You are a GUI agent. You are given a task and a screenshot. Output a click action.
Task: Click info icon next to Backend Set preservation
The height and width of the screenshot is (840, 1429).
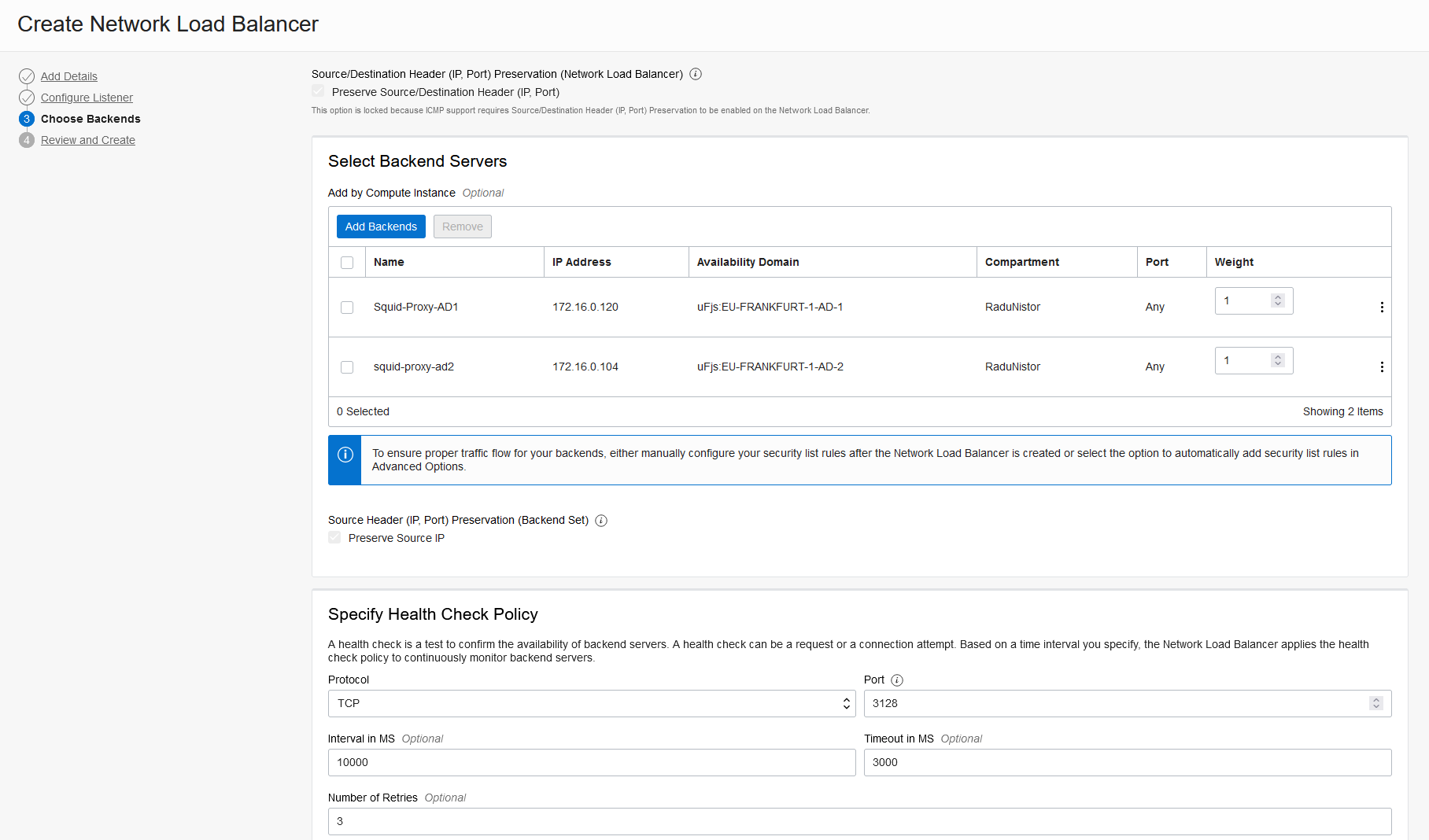[601, 521]
